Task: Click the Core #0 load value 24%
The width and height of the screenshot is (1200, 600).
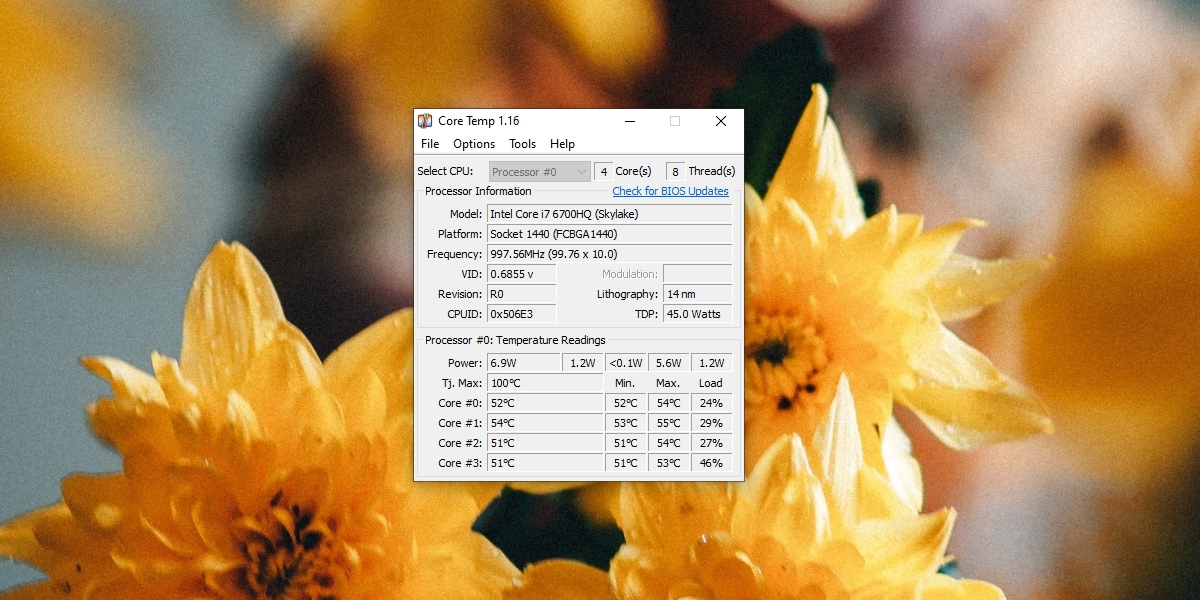Action: tap(711, 403)
